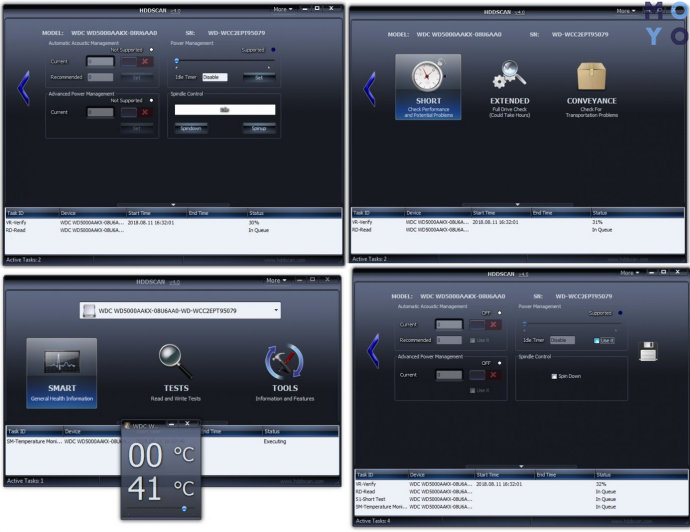Click APM Current value field in floppy-icon window
690x532 pixels.
pos(449,375)
